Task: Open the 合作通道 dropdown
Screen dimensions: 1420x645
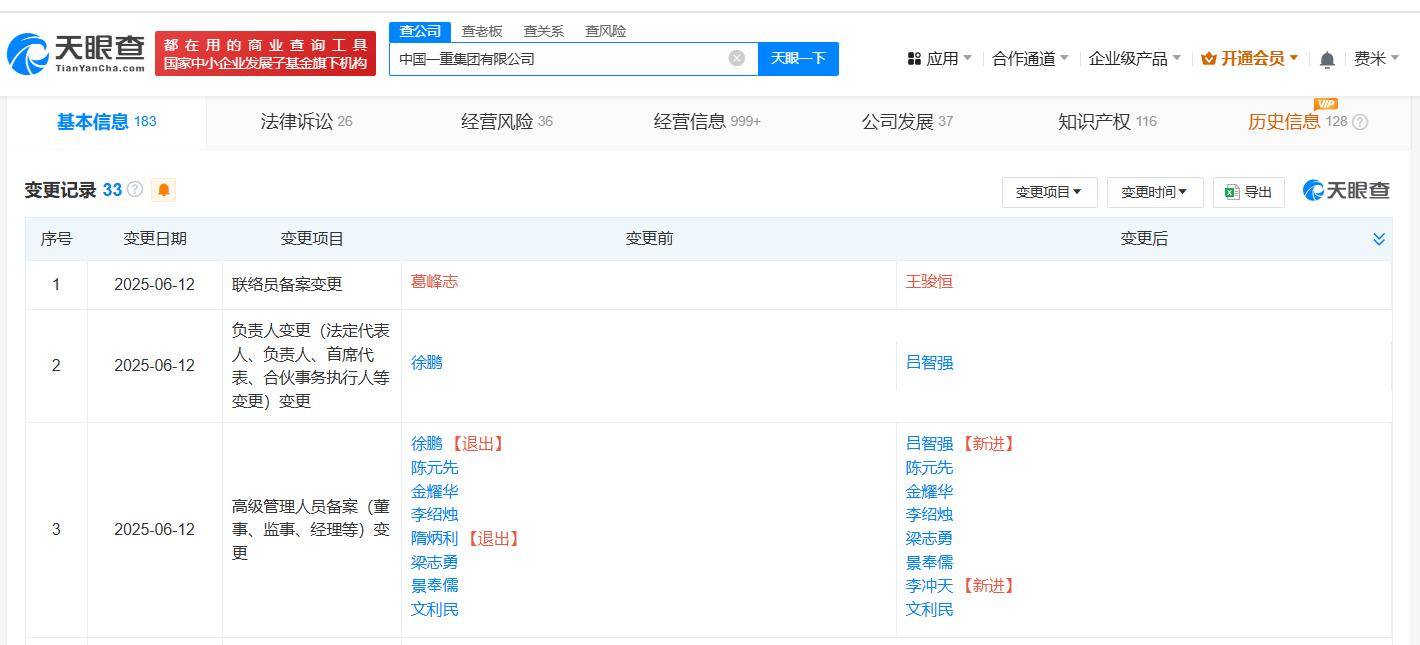Action: 1030,59
